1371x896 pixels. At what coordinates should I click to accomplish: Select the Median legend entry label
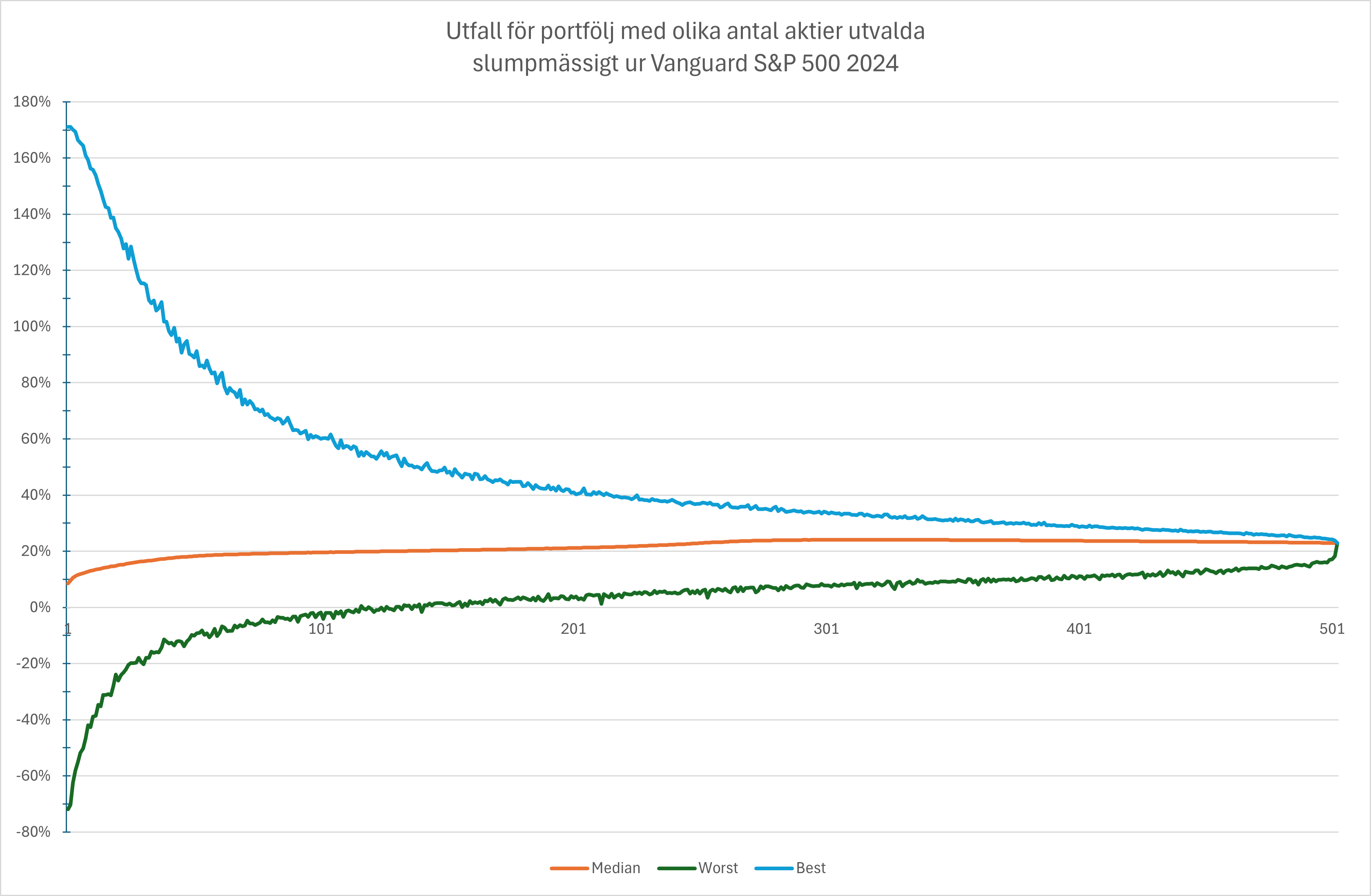(x=615, y=868)
